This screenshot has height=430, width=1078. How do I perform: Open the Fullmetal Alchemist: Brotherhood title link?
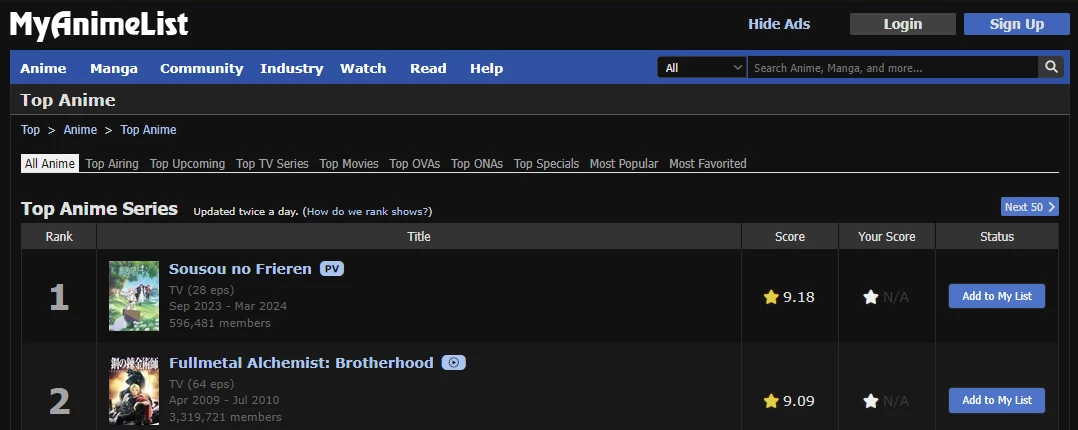[x=301, y=363]
